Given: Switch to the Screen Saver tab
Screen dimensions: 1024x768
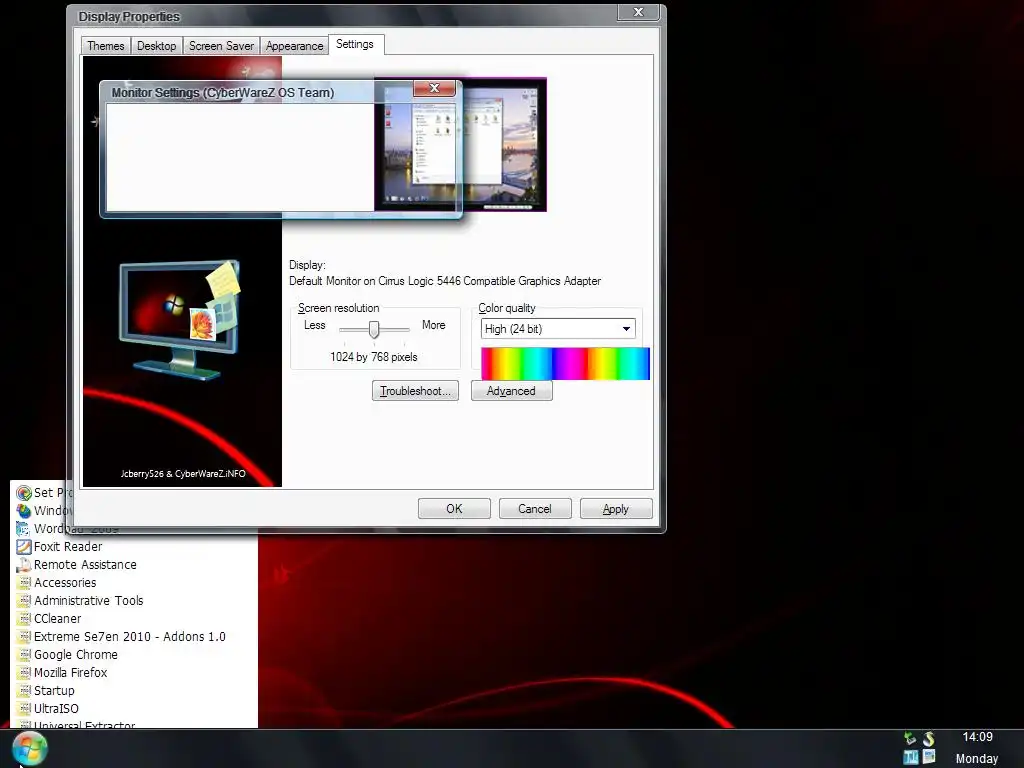Looking at the screenshot, I should 221,46.
